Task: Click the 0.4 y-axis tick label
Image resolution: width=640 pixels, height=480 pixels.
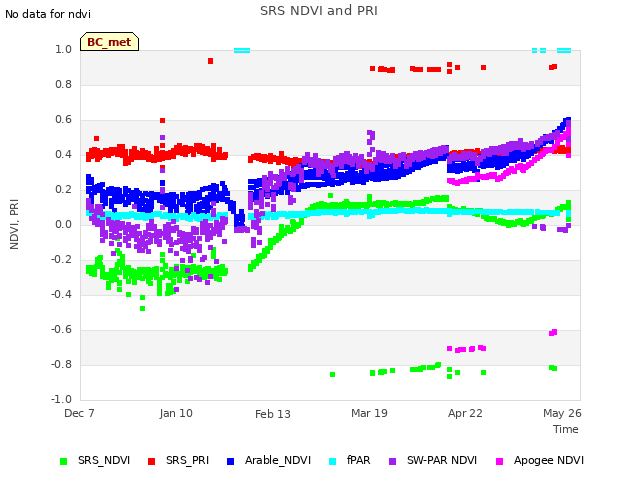Action: pos(63,154)
